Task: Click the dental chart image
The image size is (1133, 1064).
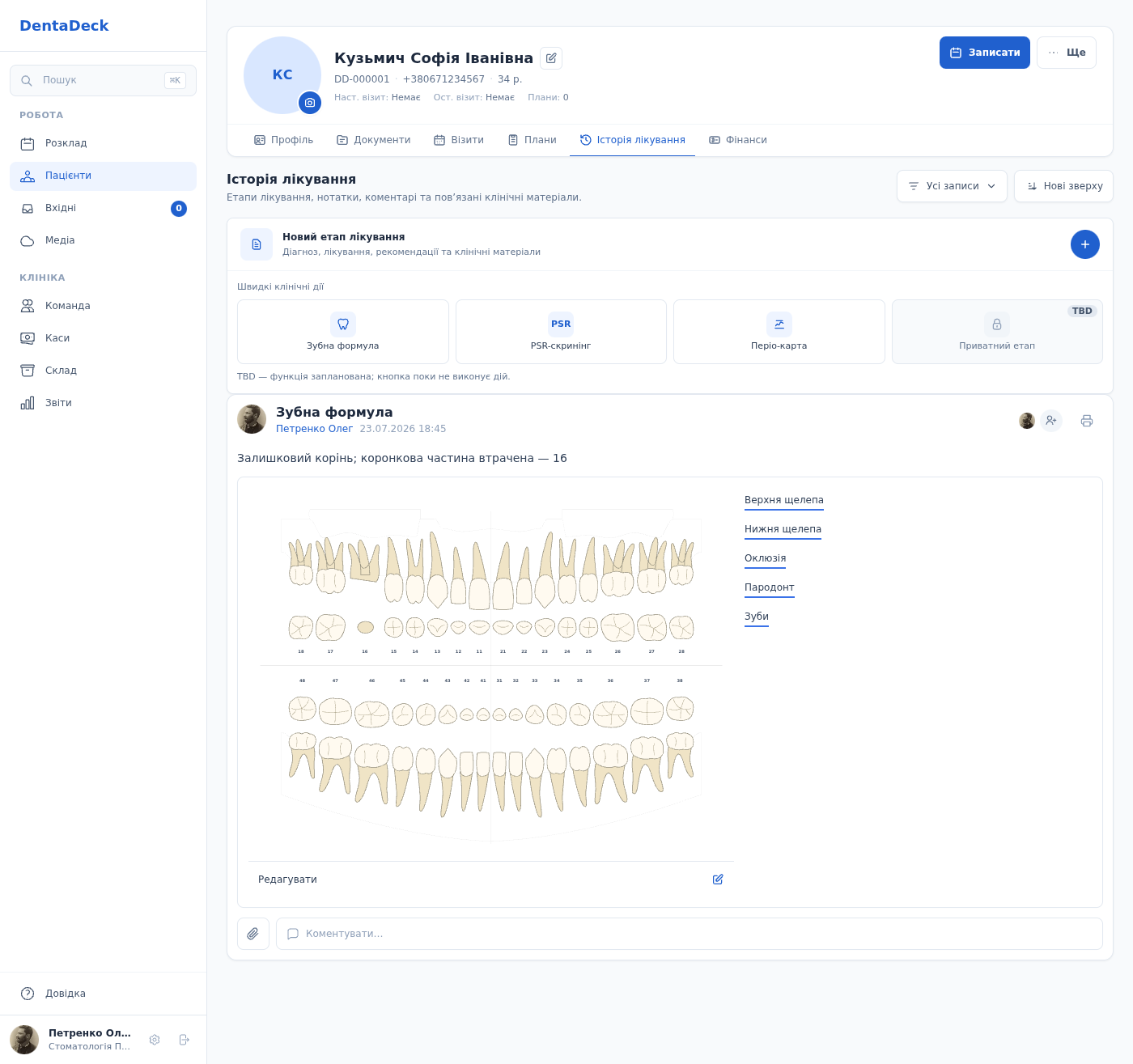Action: click(491, 675)
